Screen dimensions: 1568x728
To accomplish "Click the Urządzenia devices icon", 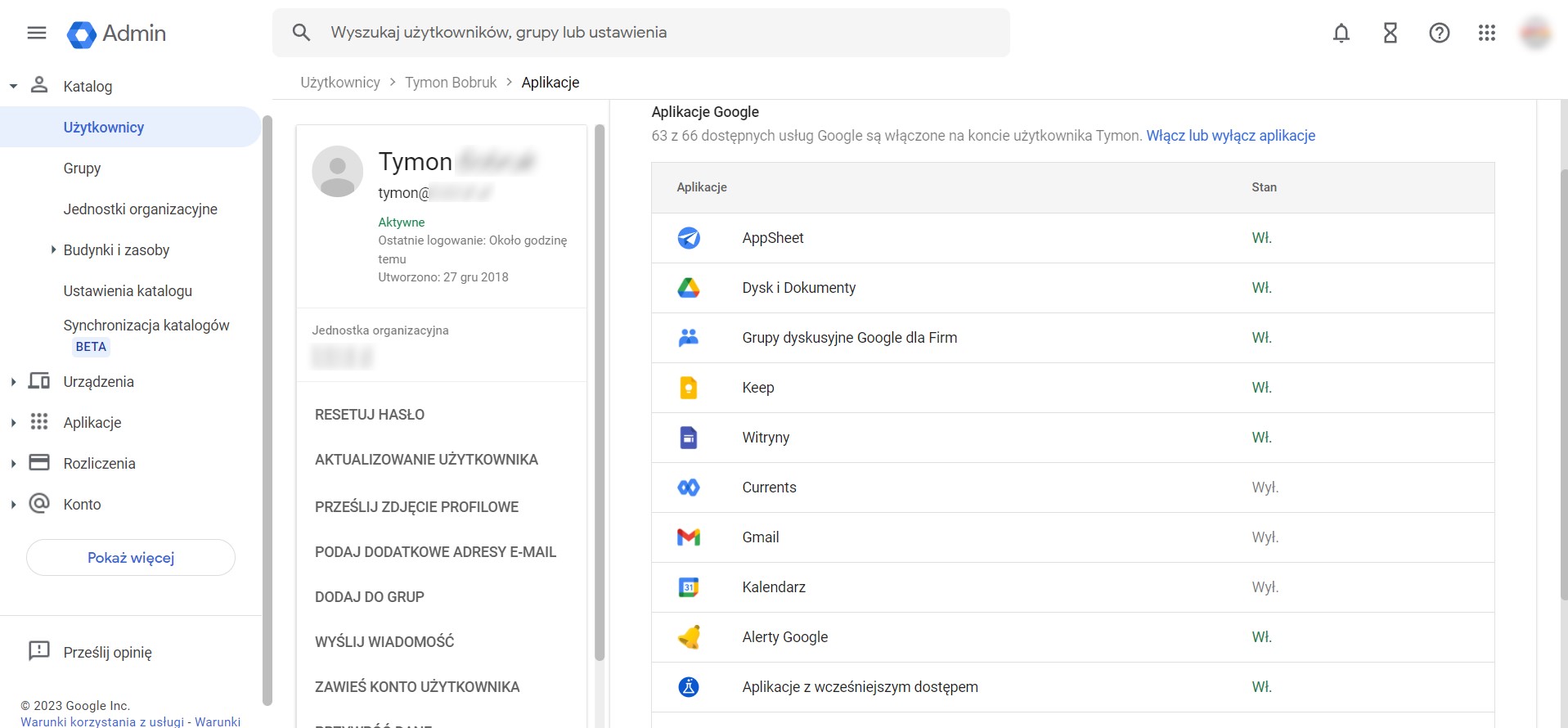I will (39, 380).
